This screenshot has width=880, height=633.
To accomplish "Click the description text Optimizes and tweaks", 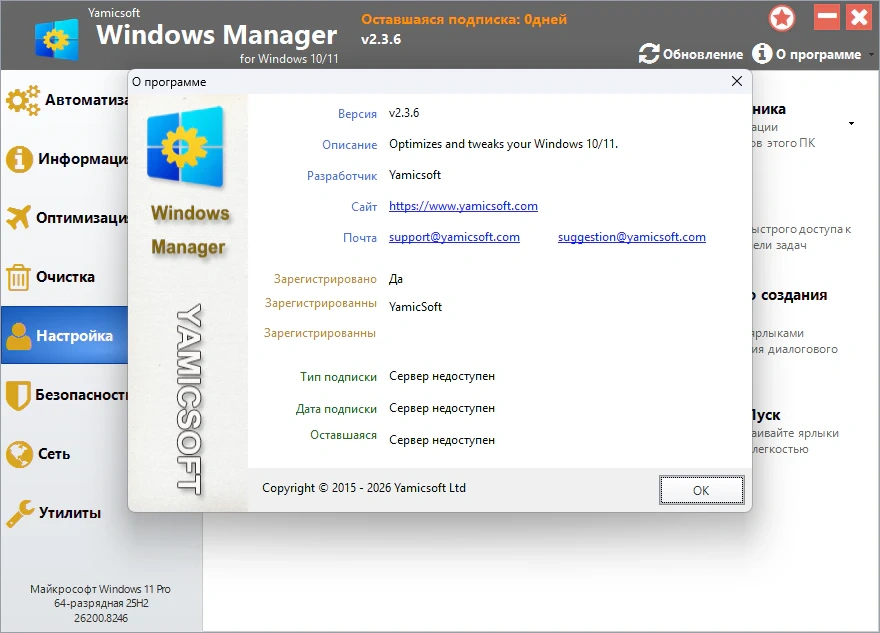I will [x=503, y=144].
